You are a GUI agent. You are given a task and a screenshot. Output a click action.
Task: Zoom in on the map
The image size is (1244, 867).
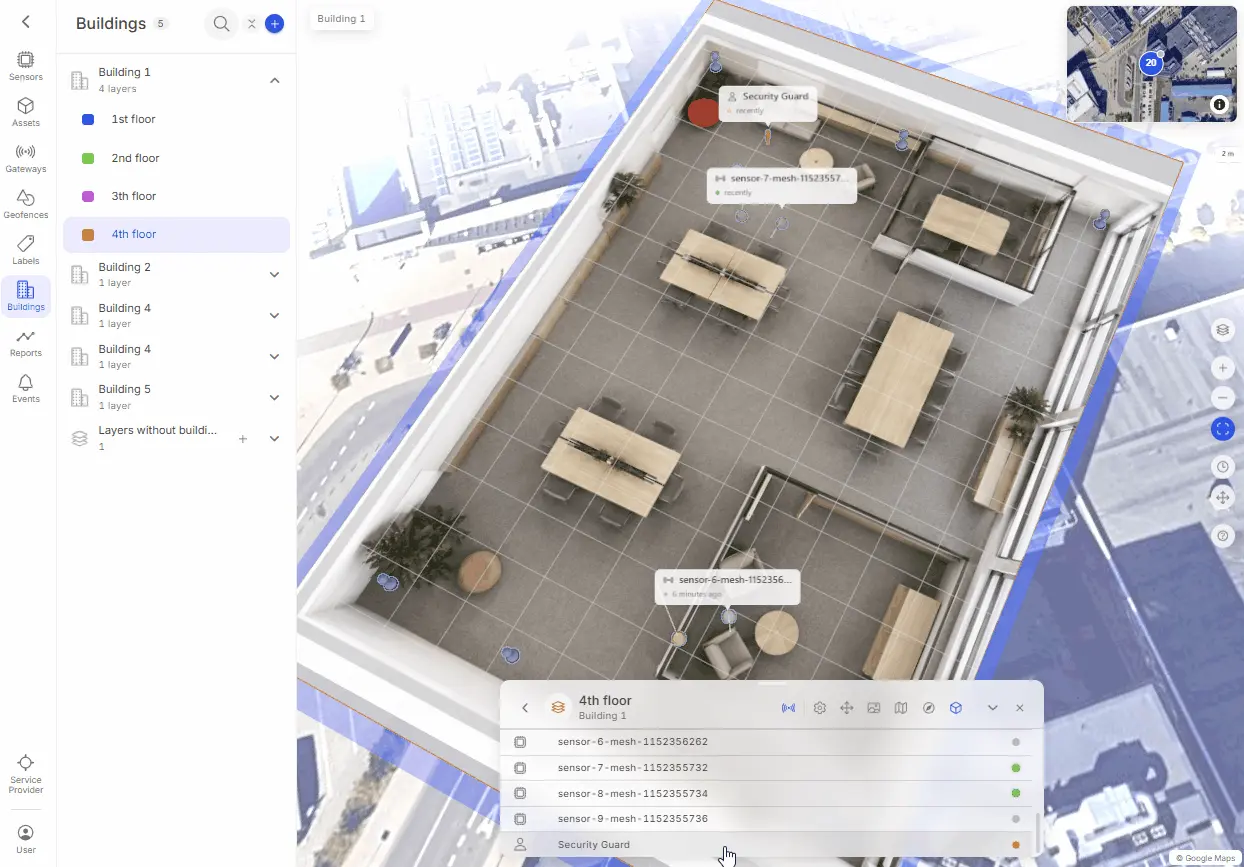pos(1222,368)
